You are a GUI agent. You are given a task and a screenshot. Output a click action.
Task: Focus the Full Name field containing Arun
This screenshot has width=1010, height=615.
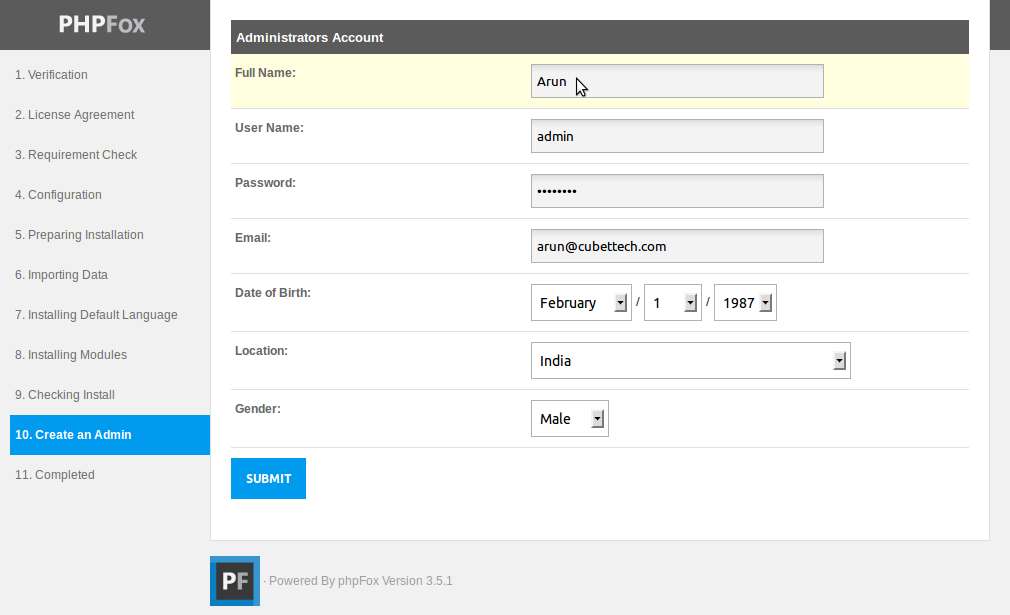click(x=677, y=81)
